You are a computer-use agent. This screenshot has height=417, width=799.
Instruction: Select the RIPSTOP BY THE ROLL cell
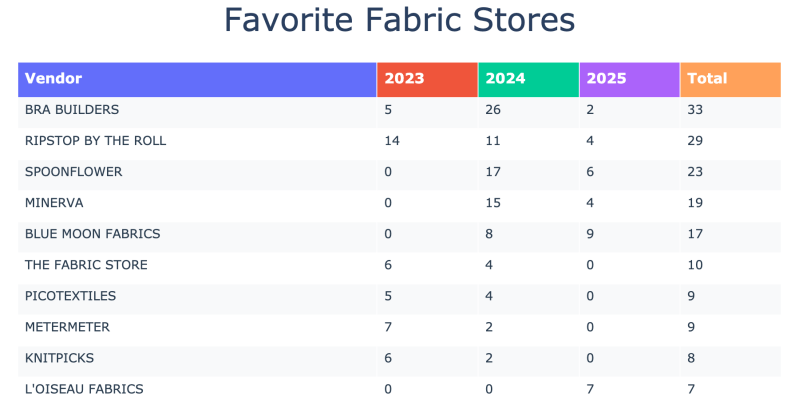pyautogui.click(x=96, y=141)
